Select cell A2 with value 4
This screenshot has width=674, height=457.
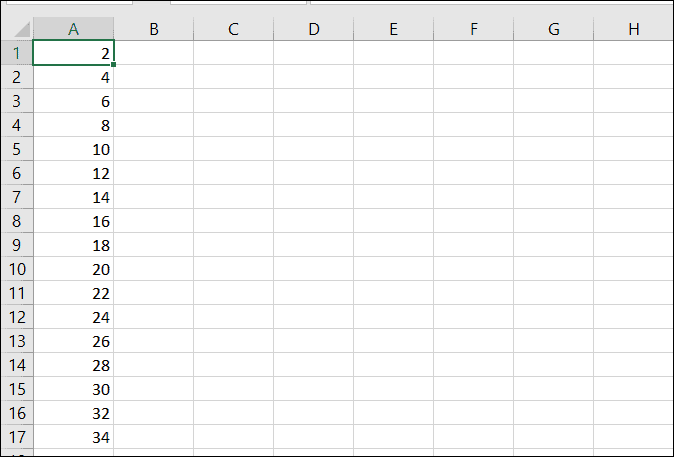point(74,77)
